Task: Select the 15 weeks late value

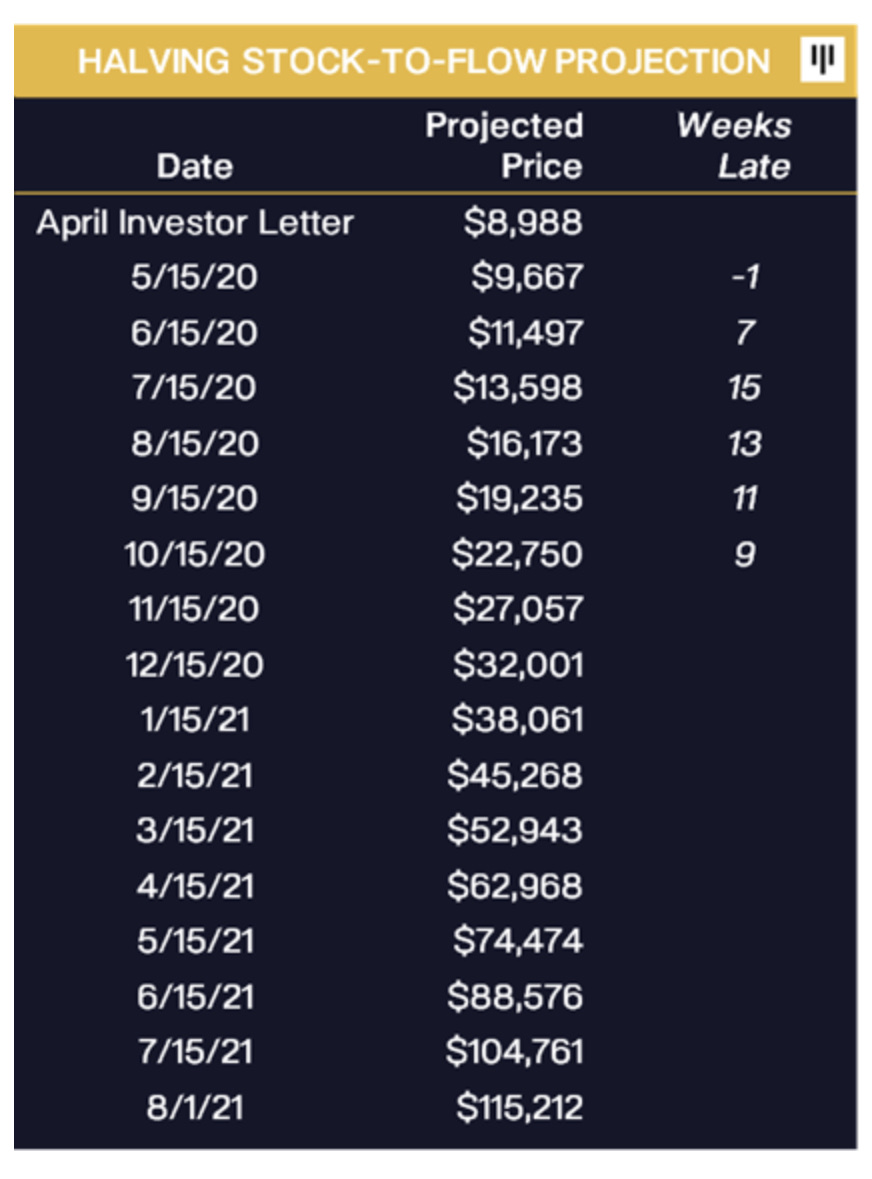Action: point(744,387)
